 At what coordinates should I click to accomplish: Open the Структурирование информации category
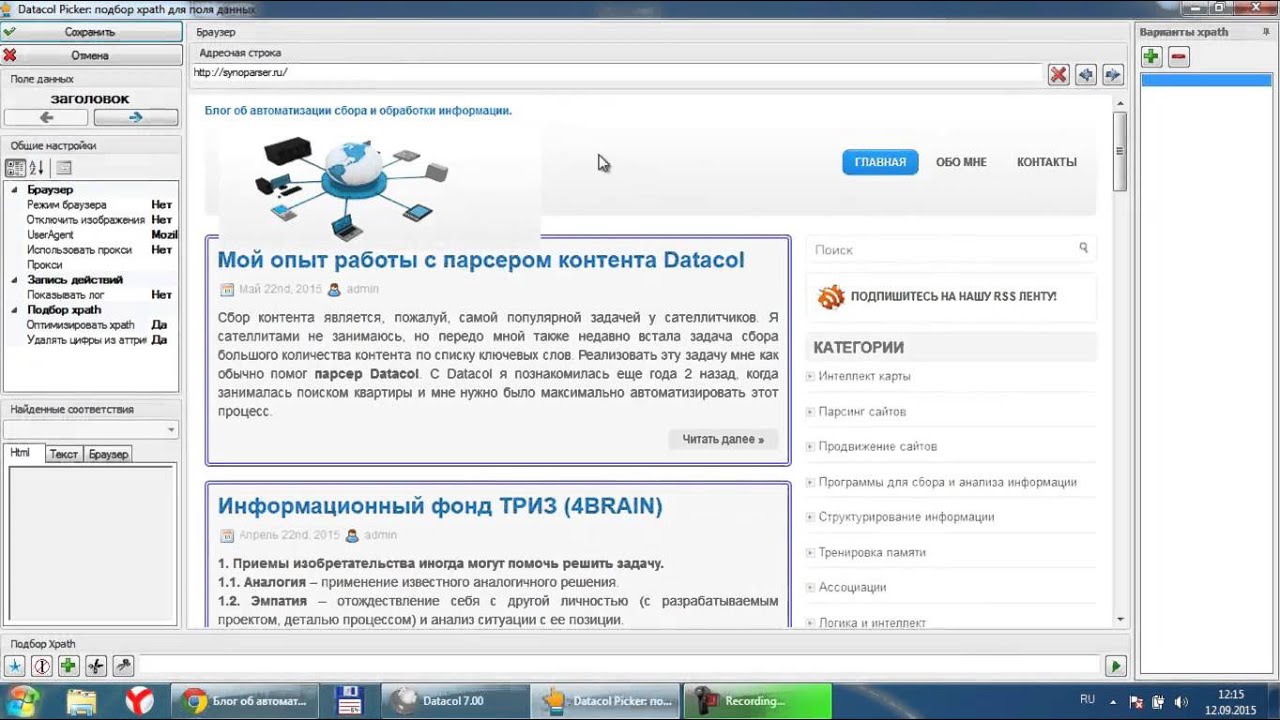(x=906, y=517)
